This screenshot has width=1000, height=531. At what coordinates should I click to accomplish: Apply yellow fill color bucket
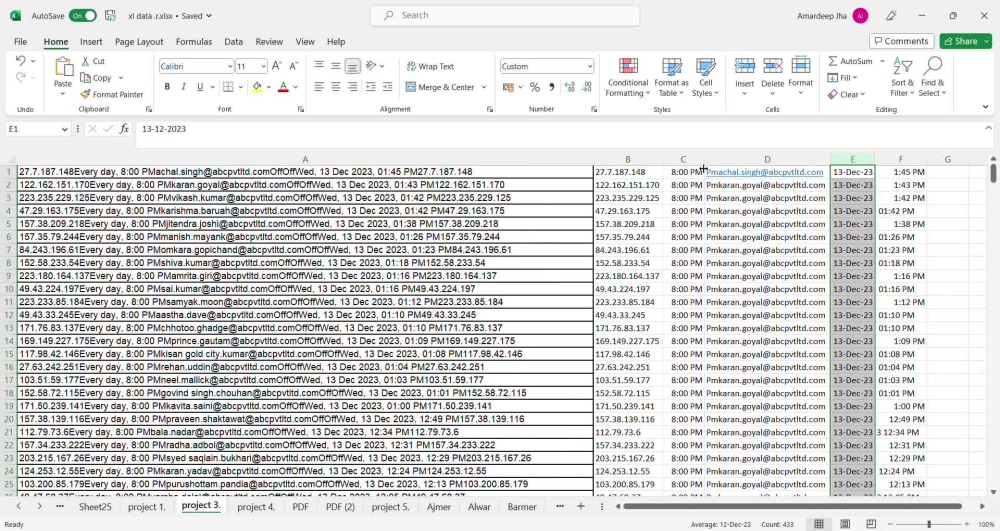(x=257, y=87)
